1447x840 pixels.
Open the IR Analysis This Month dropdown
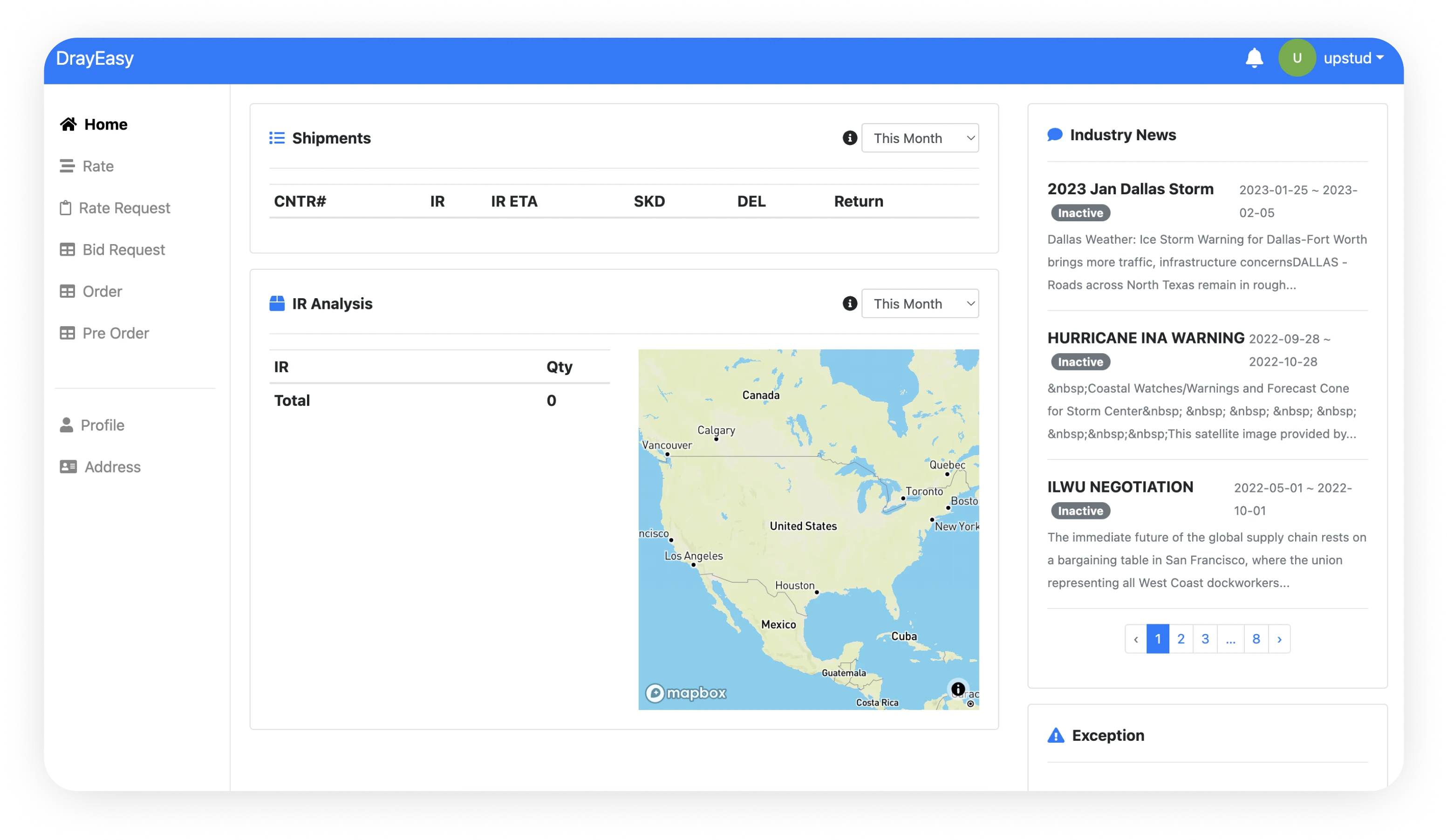pos(920,303)
